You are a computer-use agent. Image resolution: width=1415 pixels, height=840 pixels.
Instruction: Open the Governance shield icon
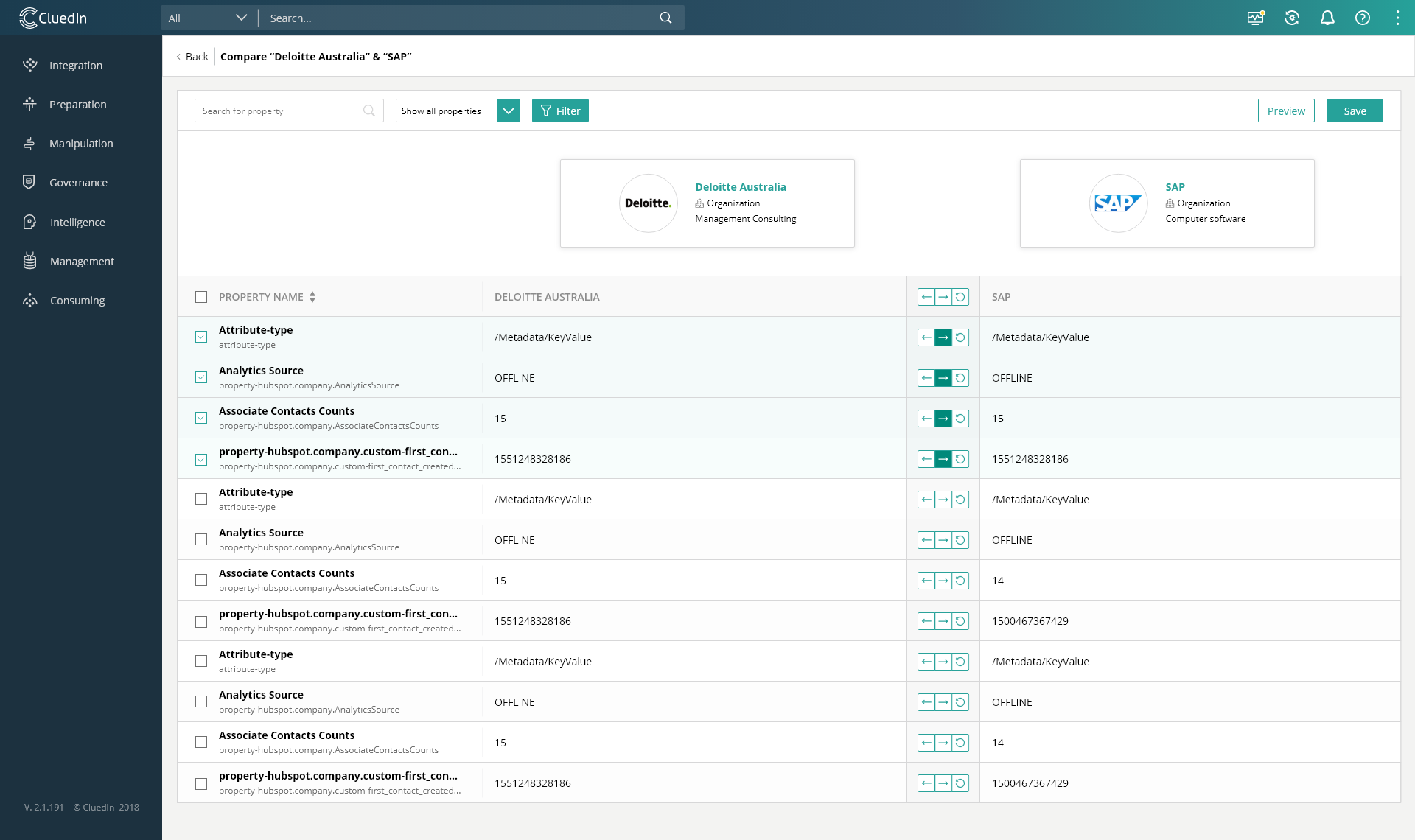29,182
